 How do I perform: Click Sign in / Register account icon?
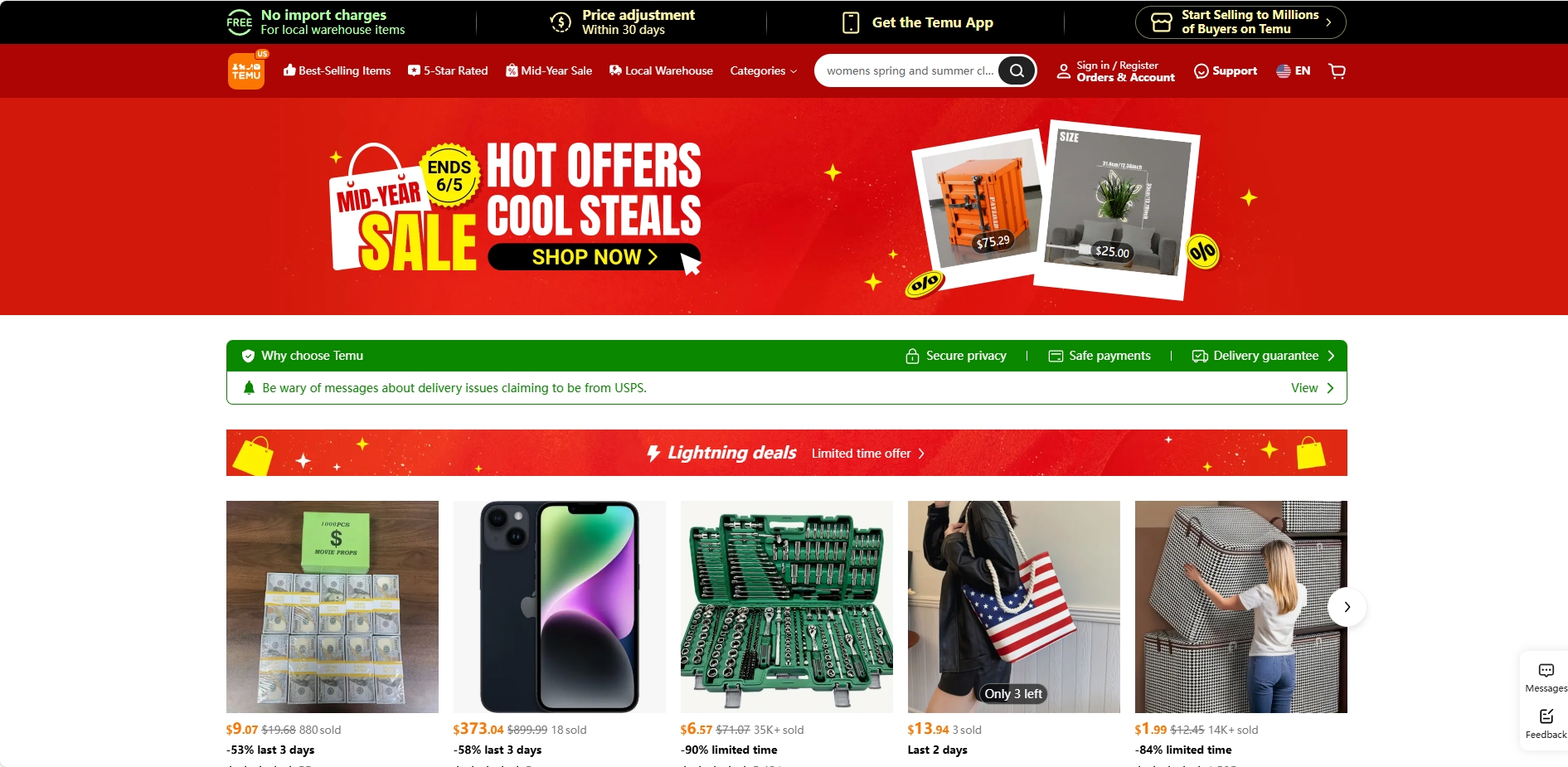1063,71
